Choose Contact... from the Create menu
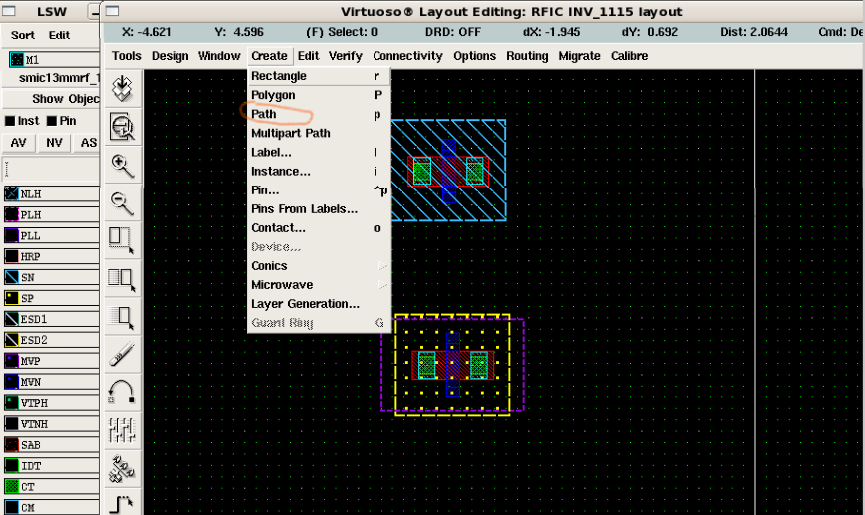The width and height of the screenshot is (865, 515). pyautogui.click(x=319, y=228)
